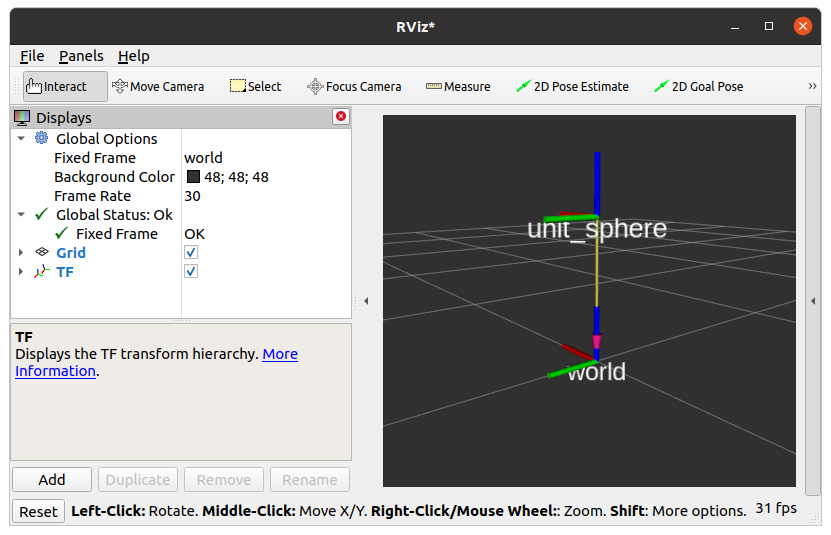
Task: Minimize the RViz window
Action: [735, 27]
